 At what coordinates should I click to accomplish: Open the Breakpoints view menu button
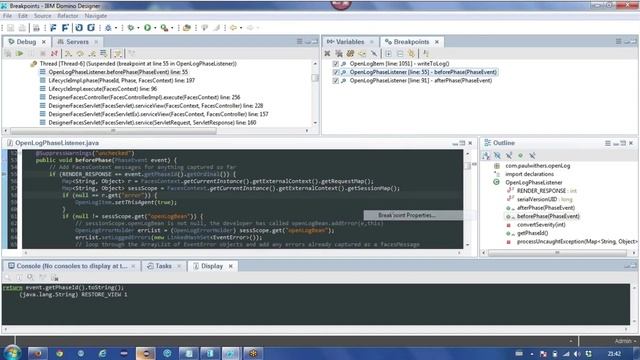tap(618, 42)
